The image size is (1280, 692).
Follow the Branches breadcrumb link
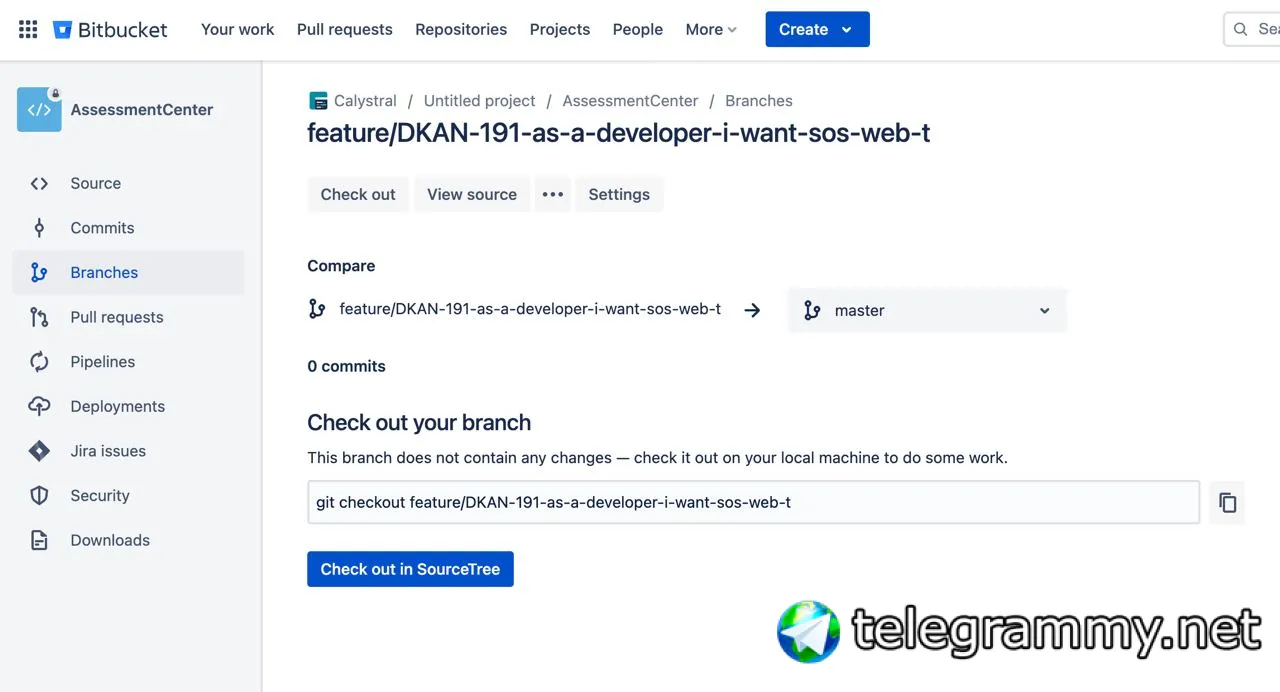(759, 101)
